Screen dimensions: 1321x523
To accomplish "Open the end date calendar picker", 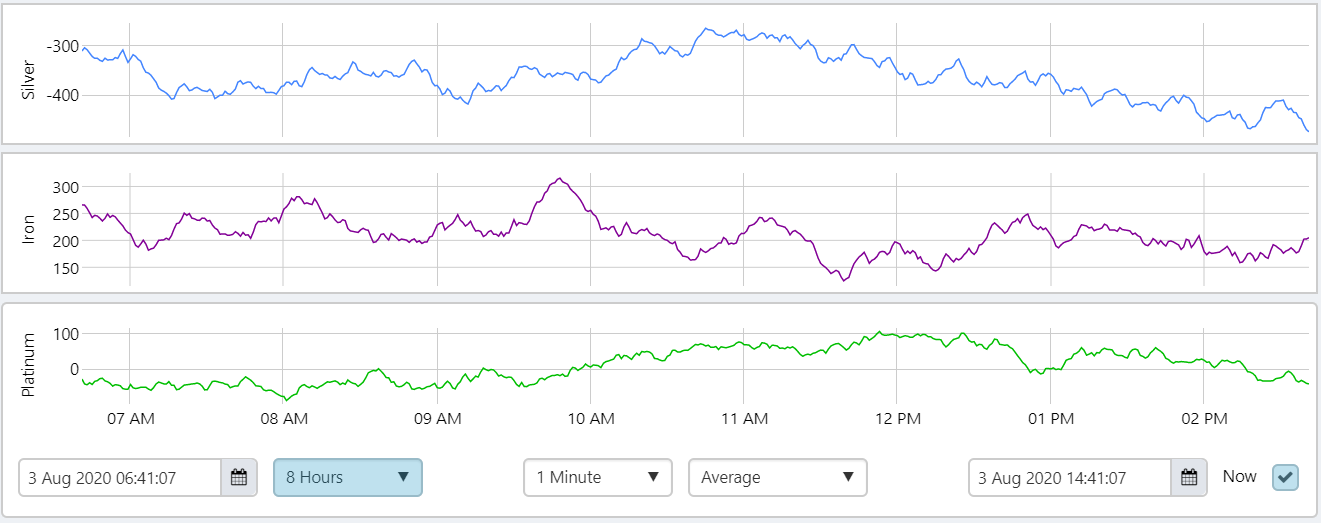I will click(x=1188, y=477).
